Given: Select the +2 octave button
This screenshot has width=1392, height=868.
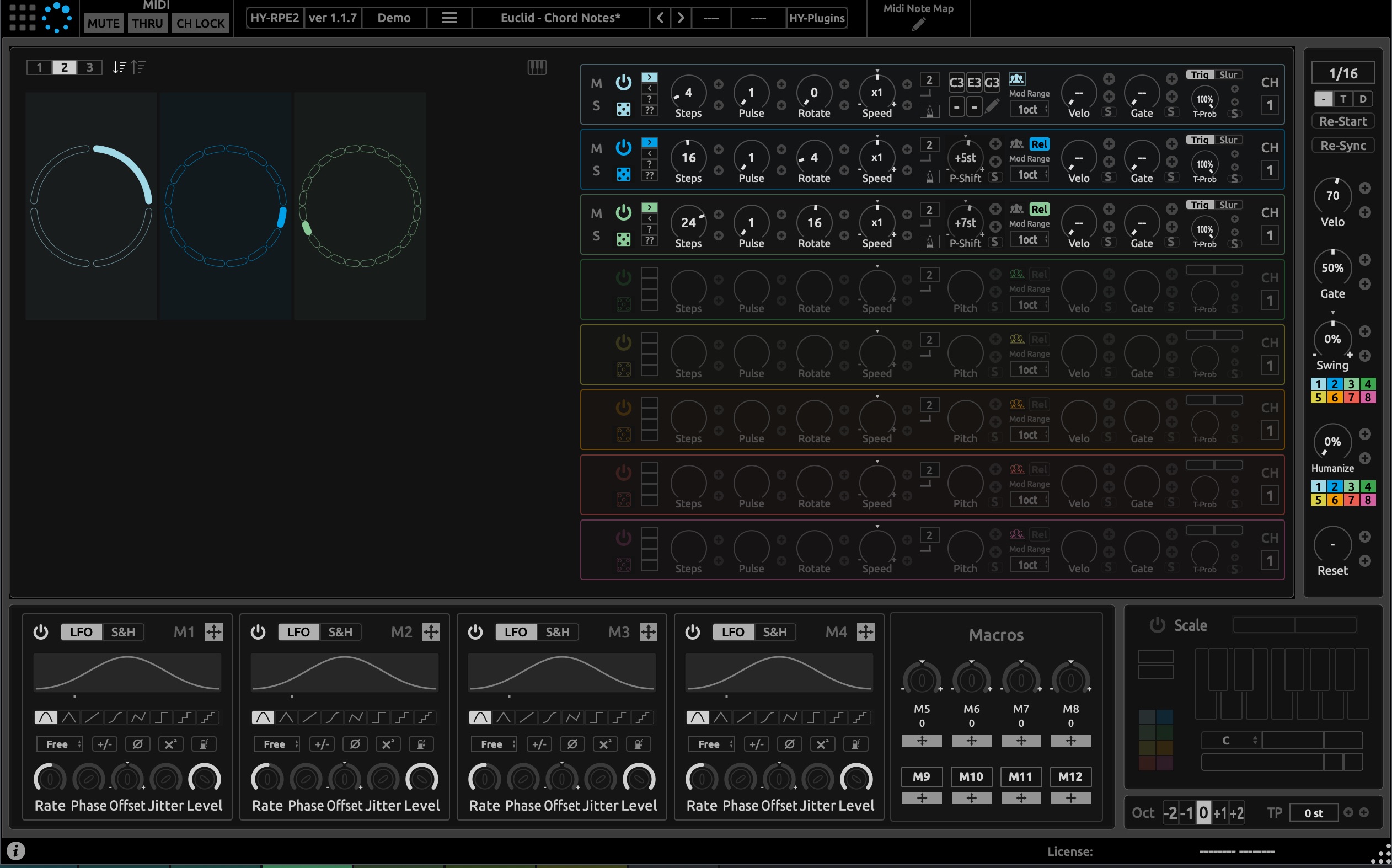Looking at the screenshot, I should [1237, 813].
